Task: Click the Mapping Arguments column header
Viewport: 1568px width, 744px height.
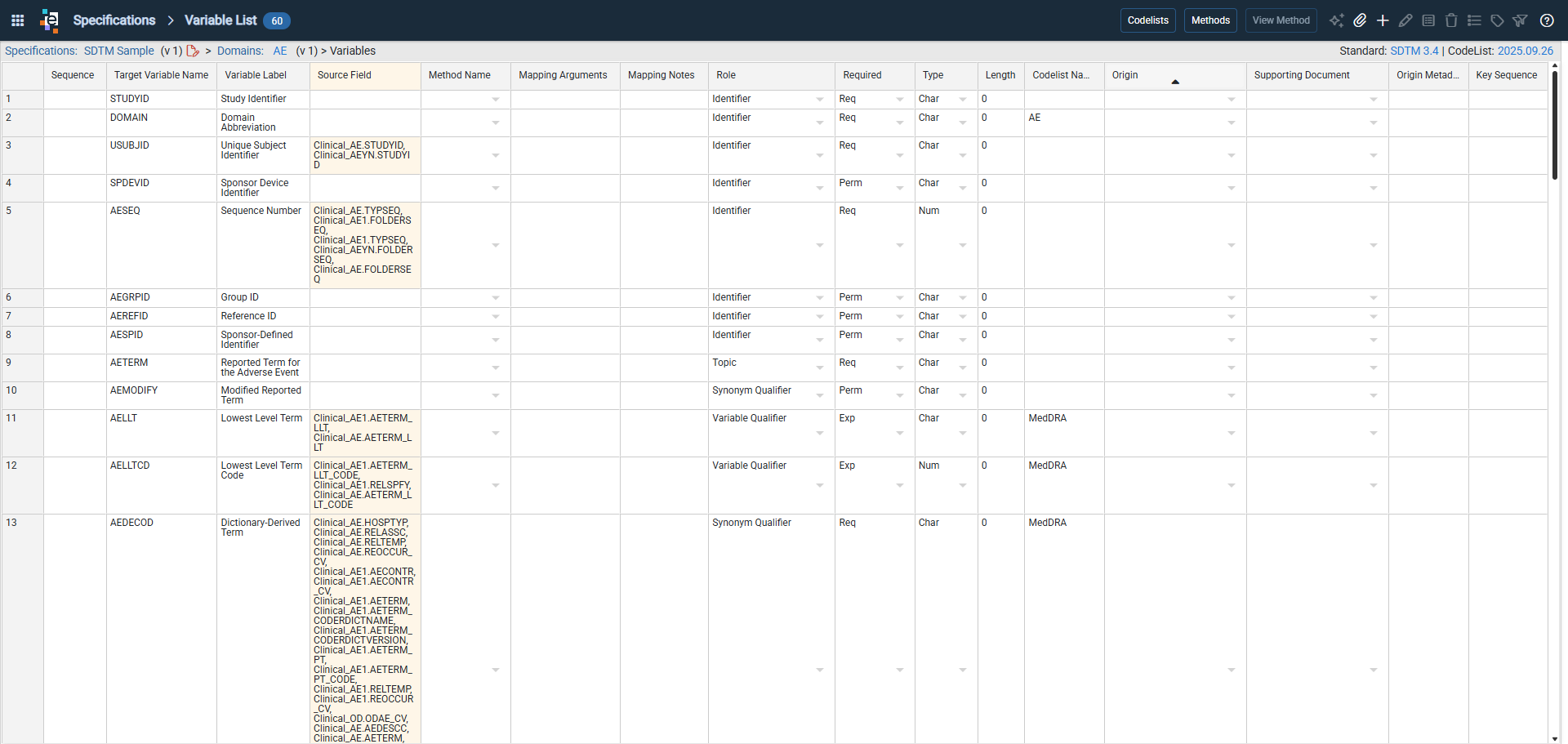Action: click(x=565, y=75)
